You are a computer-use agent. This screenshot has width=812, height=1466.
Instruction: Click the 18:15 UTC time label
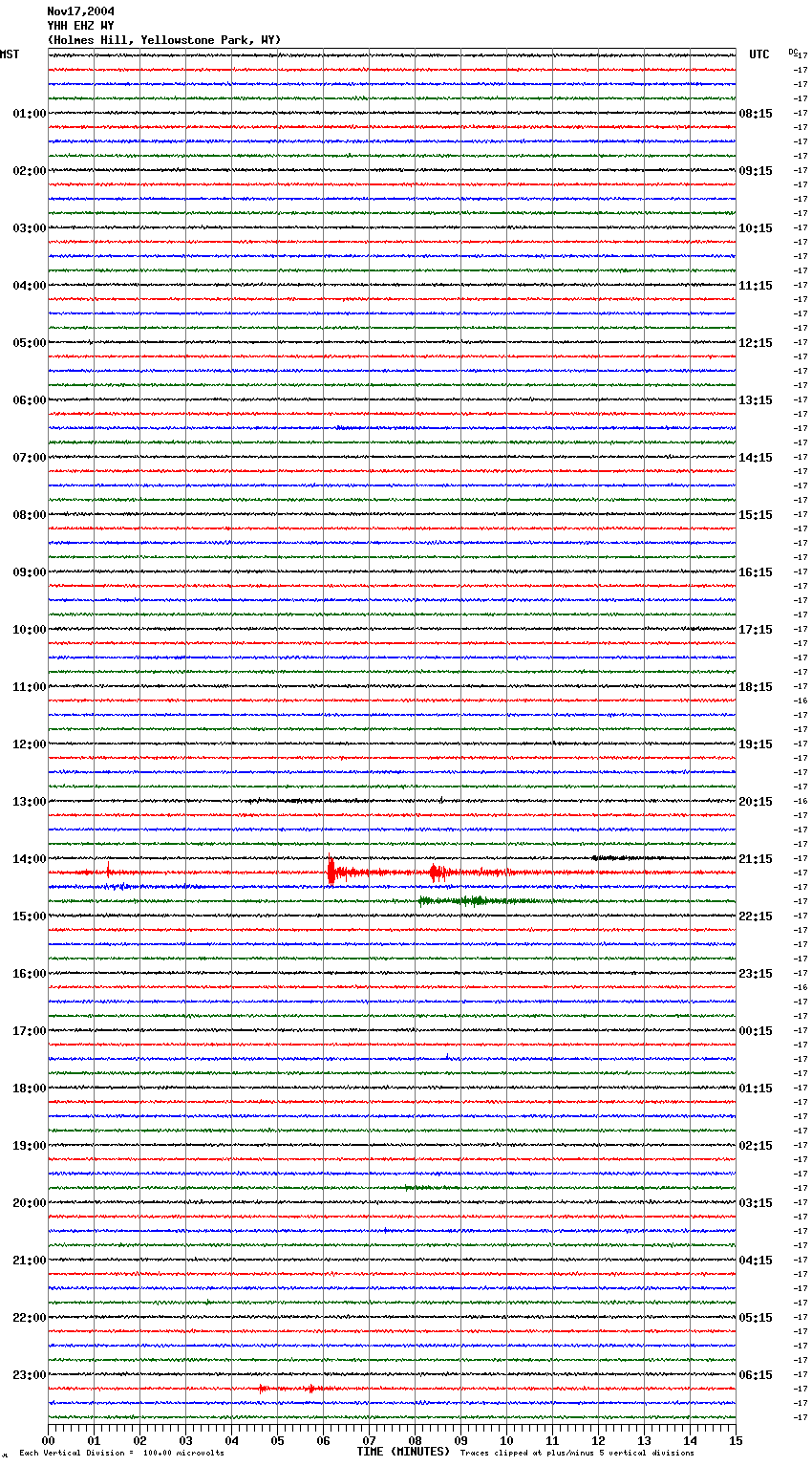[756, 687]
